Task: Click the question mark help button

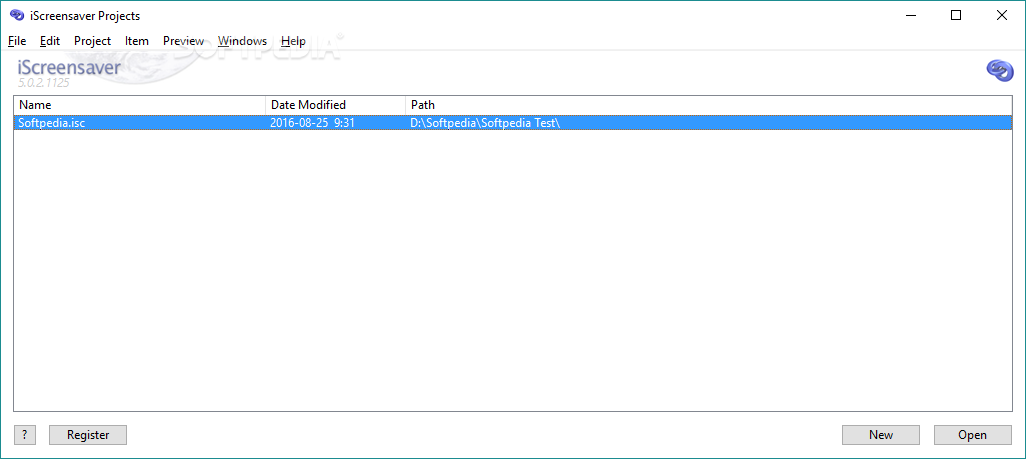Action: (x=24, y=435)
